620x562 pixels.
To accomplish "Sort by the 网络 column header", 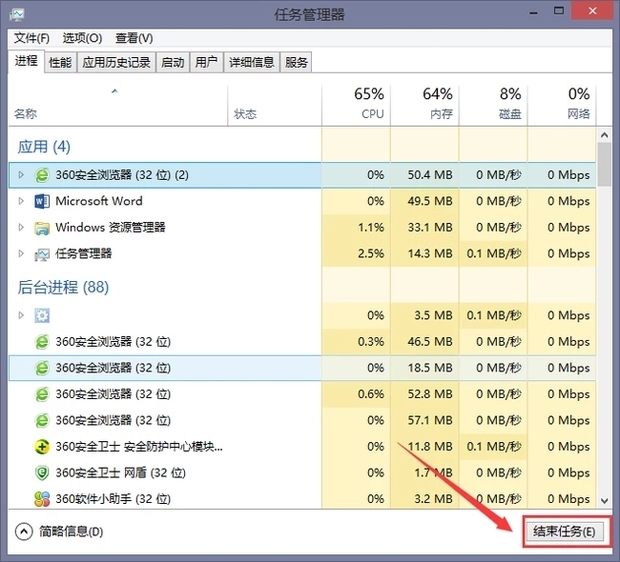I will (562, 106).
